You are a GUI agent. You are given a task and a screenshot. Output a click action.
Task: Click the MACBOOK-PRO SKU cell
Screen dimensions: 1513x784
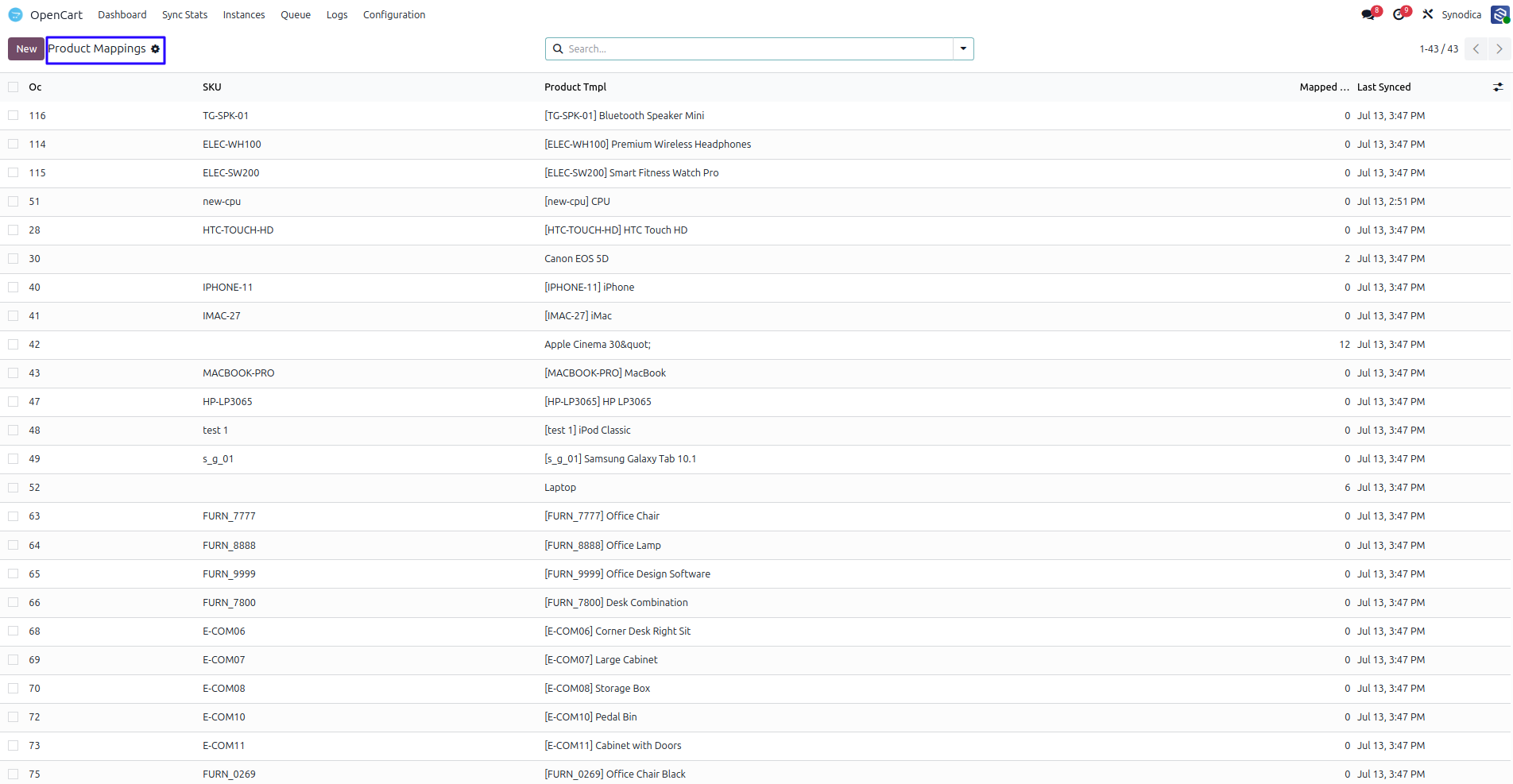click(x=238, y=373)
